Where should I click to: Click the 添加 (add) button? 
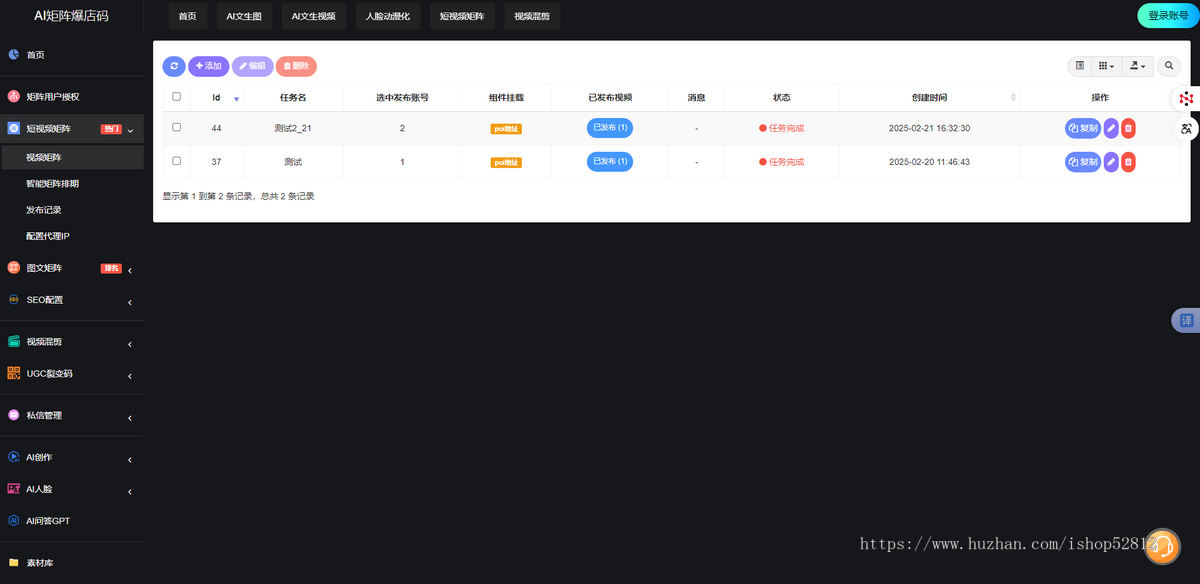tap(208, 66)
